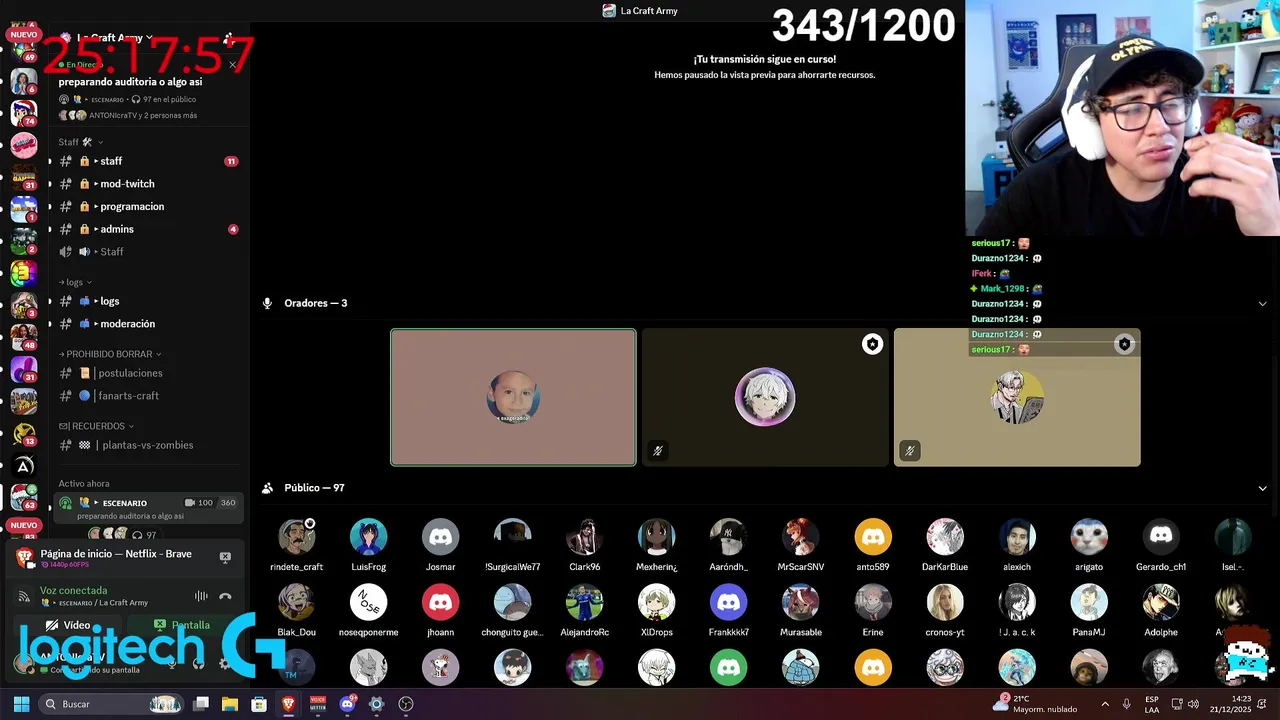Screen dimensions: 1280x720
Task: Toggle the Vídeo camera button
Action: (x=69, y=625)
